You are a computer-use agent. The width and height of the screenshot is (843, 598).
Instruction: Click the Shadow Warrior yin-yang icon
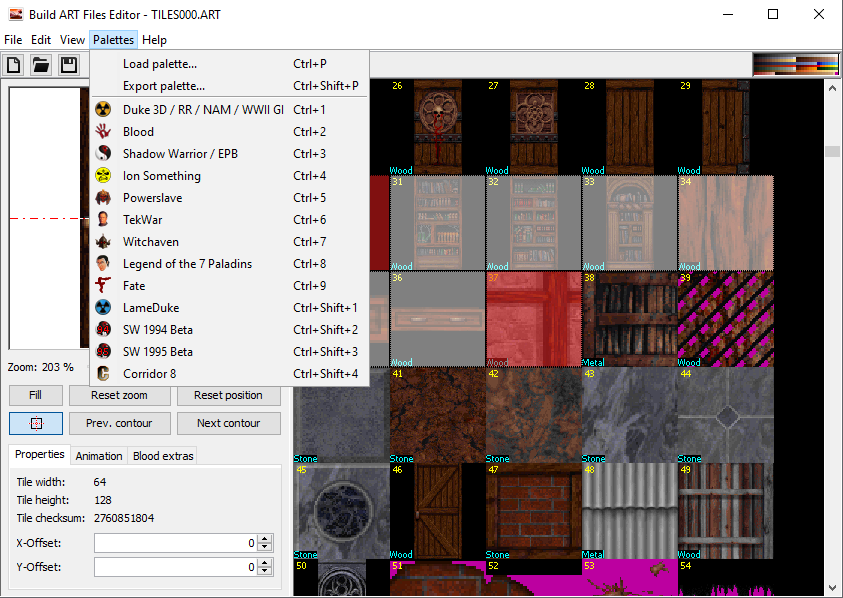click(x=103, y=154)
